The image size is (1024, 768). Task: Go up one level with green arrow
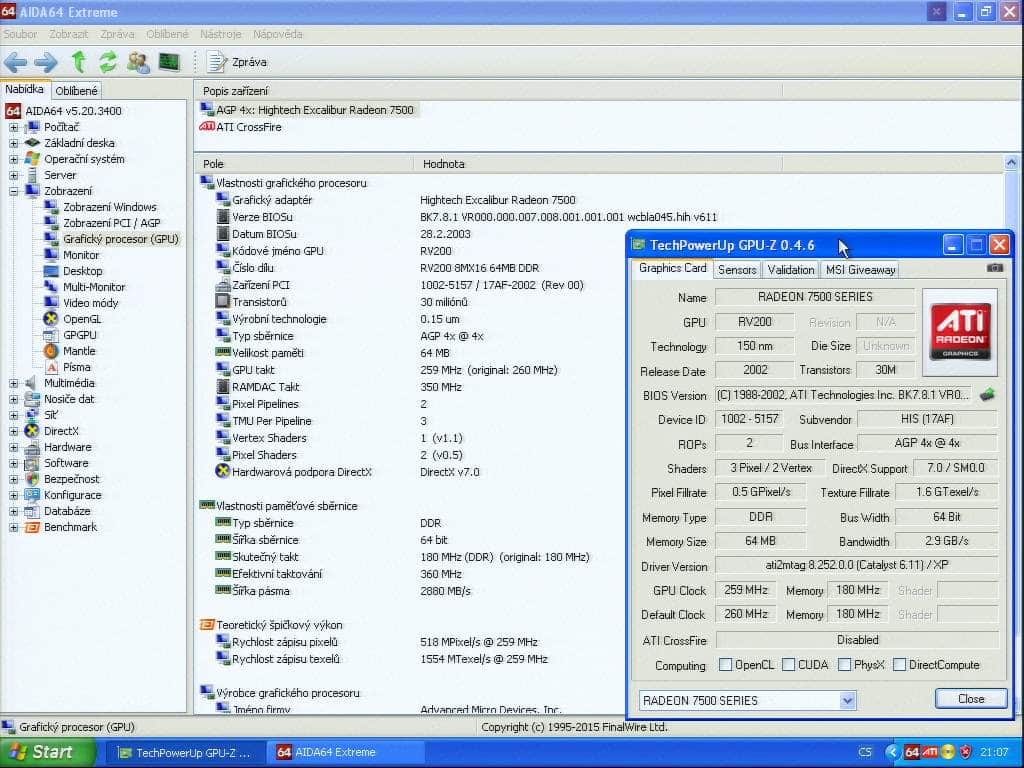coord(78,62)
